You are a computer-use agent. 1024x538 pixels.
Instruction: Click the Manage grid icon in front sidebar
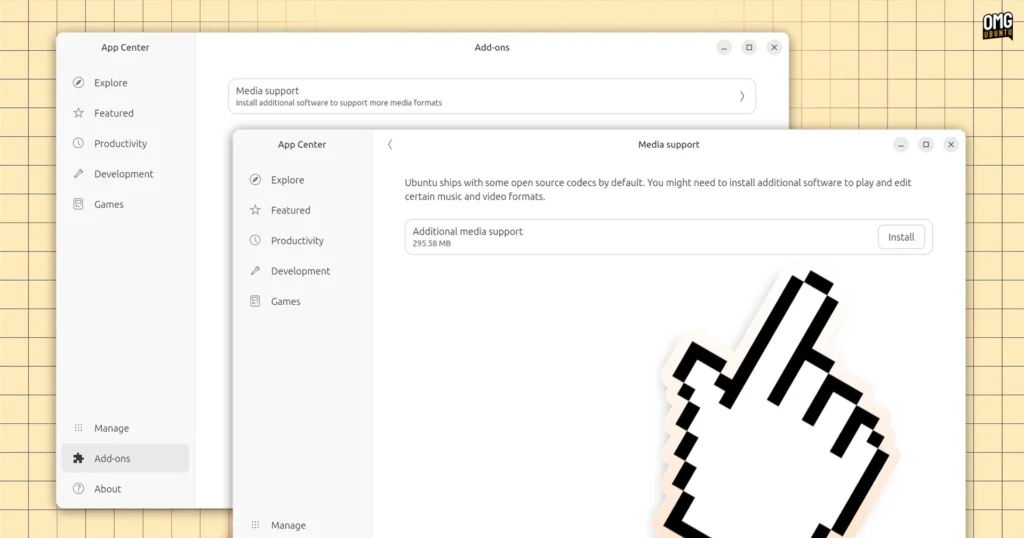click(x=255, y=525)
